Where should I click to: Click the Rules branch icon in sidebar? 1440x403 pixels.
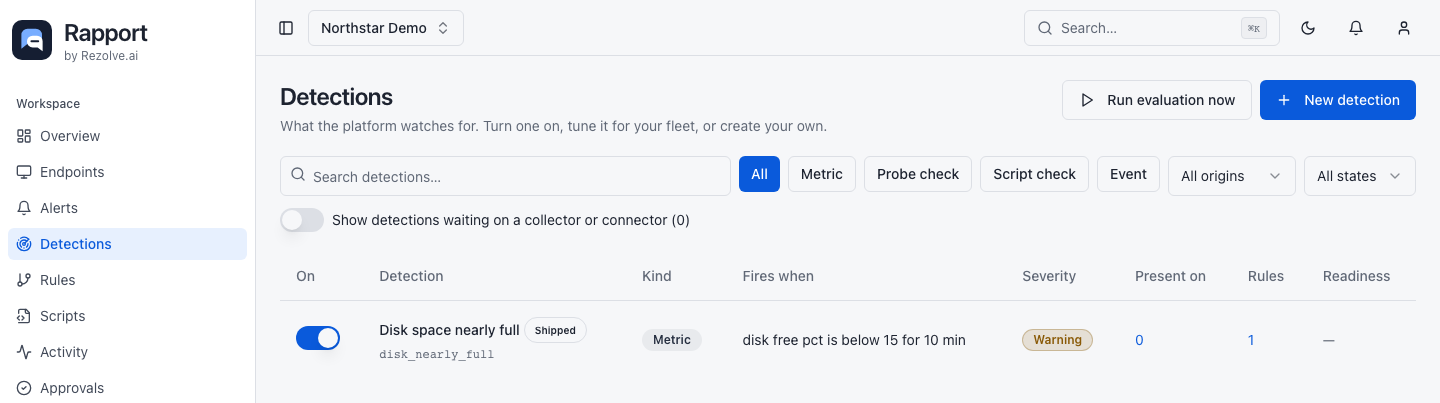click(x=24, y=280)
